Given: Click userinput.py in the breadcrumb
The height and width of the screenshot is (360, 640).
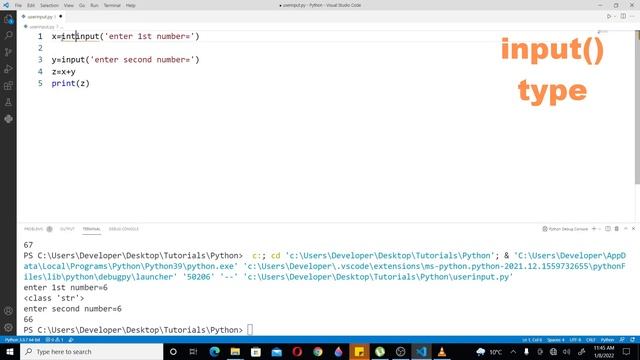Looking at the screenshot, I should (42, 27).
